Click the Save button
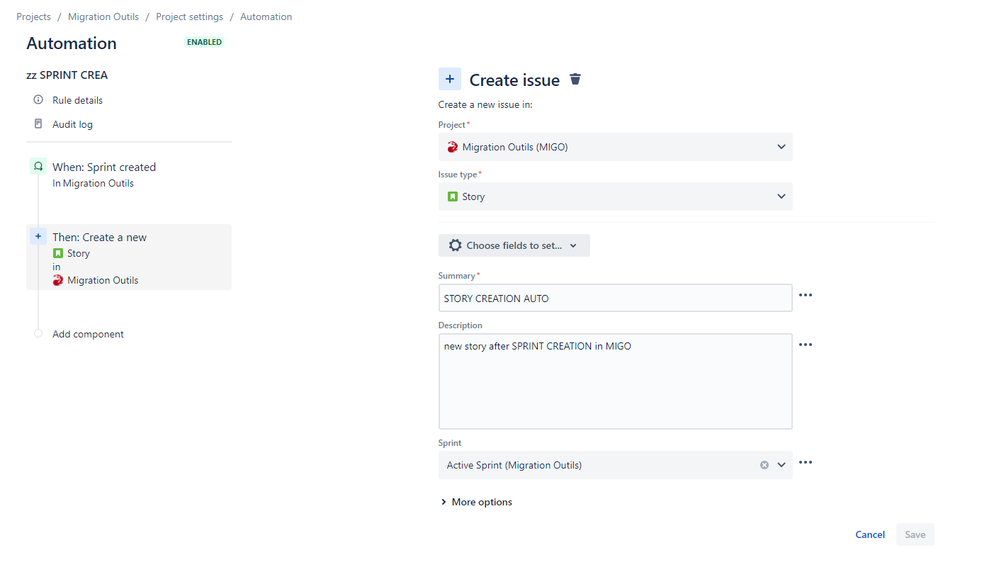This screenshot has width=999, height=580. (x=915, y=535)
